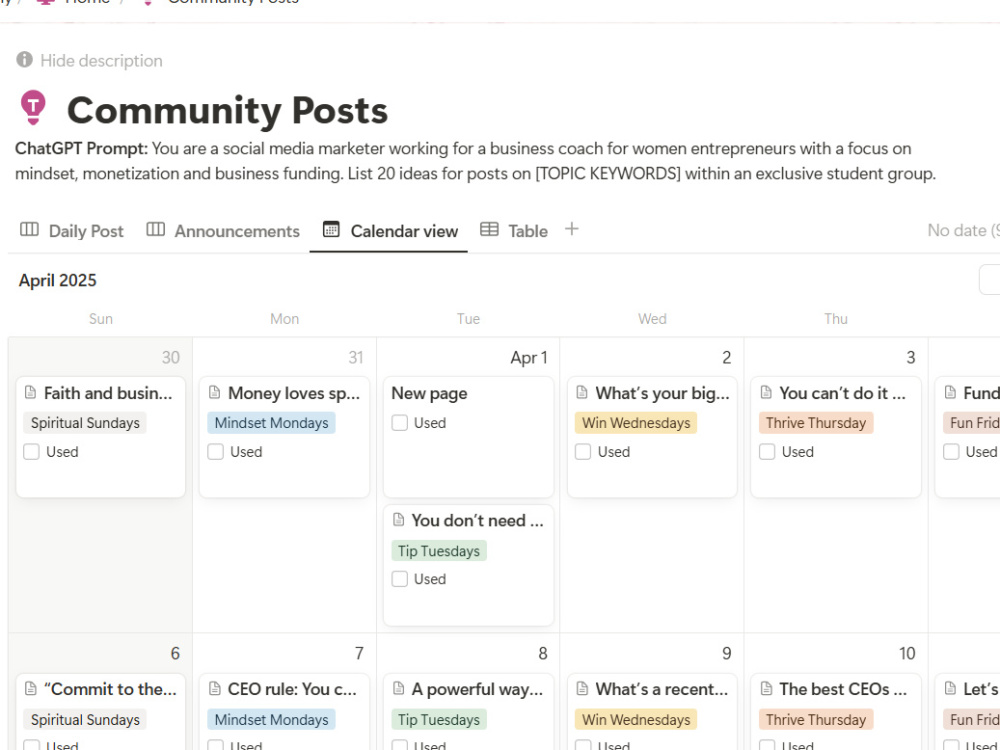Click the calendar icon on Calendar view tab

pyautogui.click(x=331, y=230)
